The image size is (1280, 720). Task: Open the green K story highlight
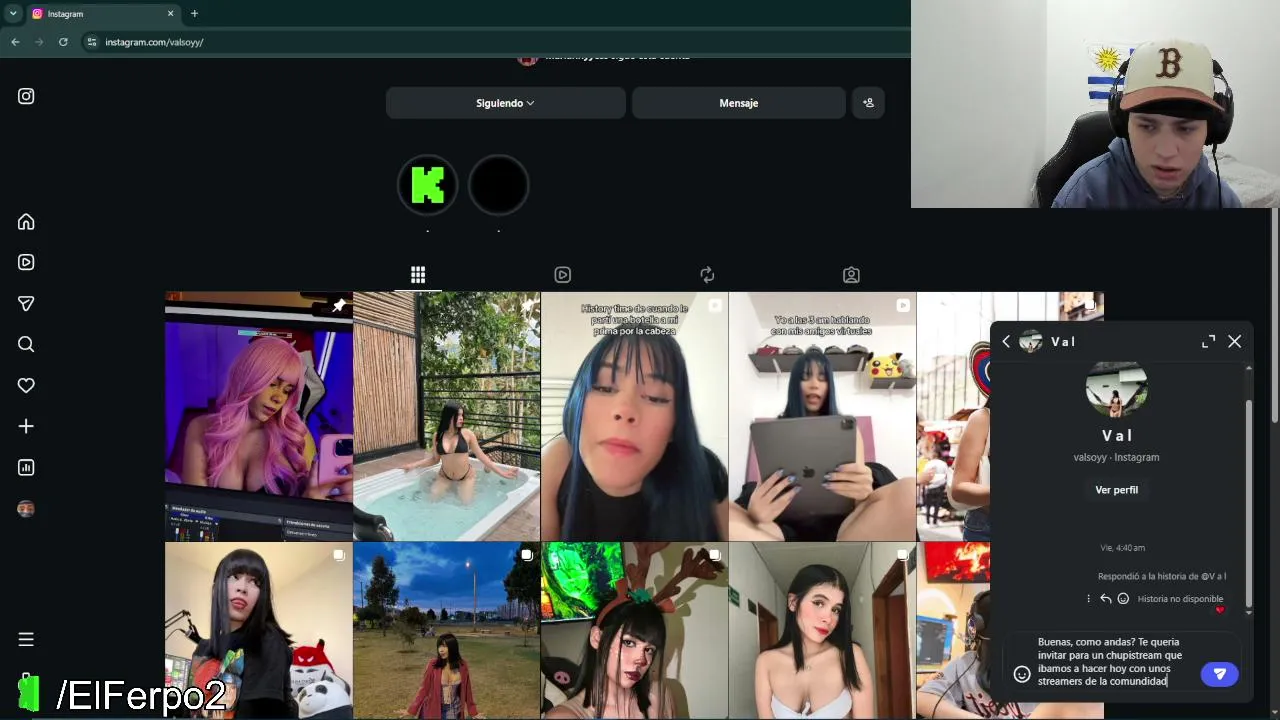click(428, 185)
